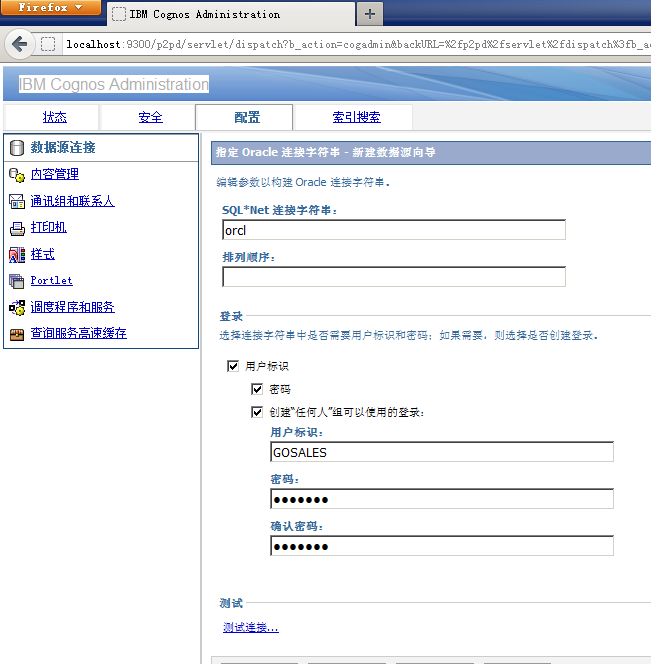The height and width of the screenshot is (664, 651).
Task: Open a new tab with plus button
Action: pyautogui.click(x=370, y=14)
